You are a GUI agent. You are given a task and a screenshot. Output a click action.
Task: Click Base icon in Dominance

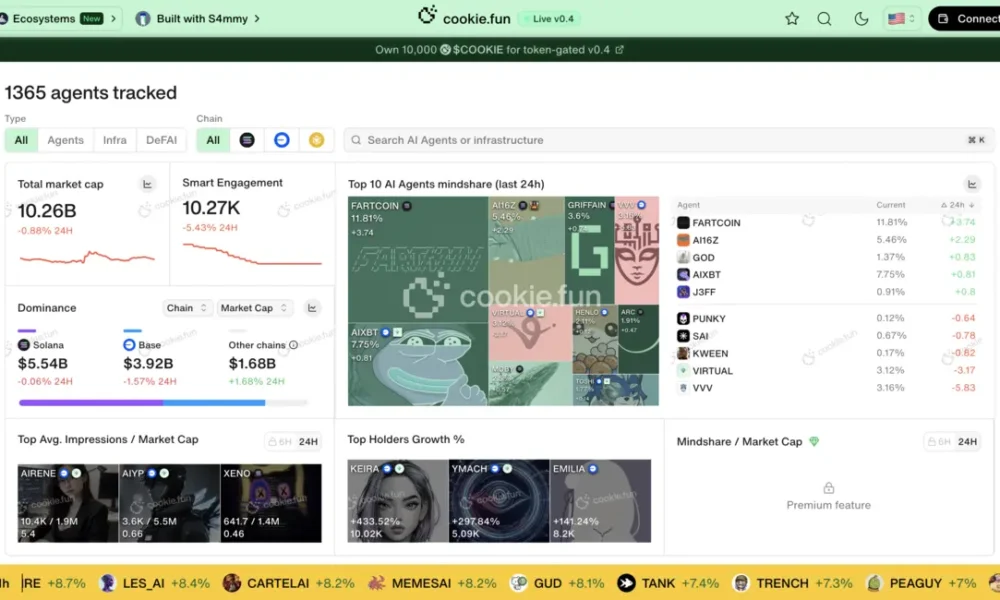(x=129, y=345)
